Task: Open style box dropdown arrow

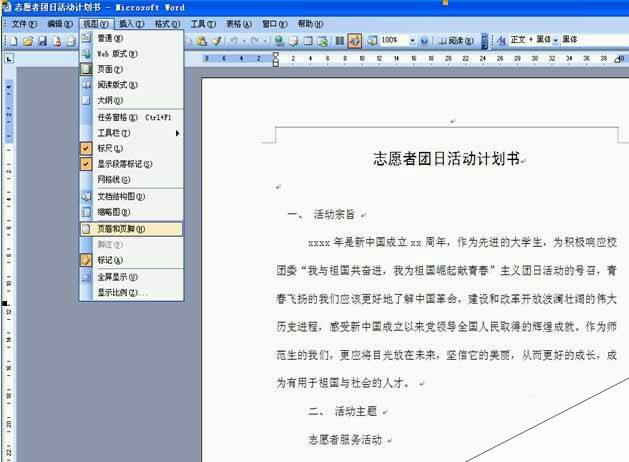Action: [x=556, y=40]
